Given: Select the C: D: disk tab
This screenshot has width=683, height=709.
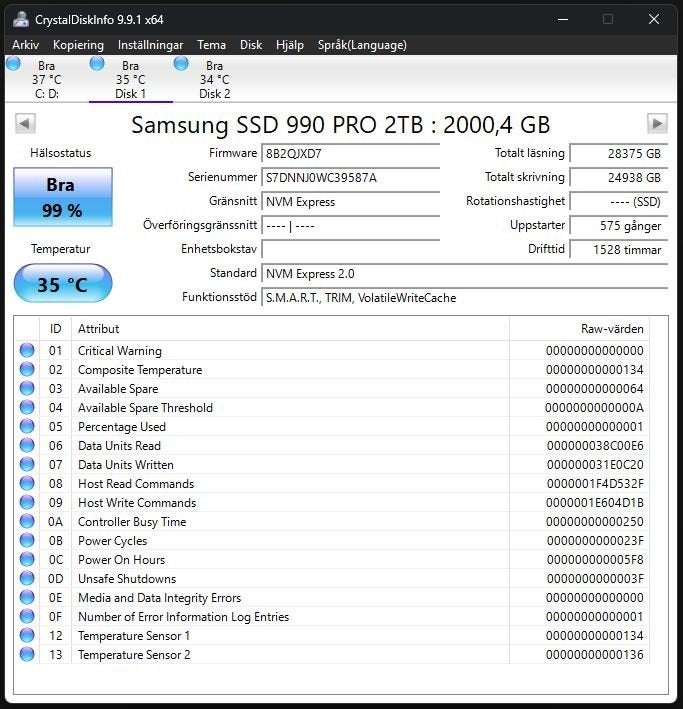Looking at the screenshot, I should [x=47, y=80].
